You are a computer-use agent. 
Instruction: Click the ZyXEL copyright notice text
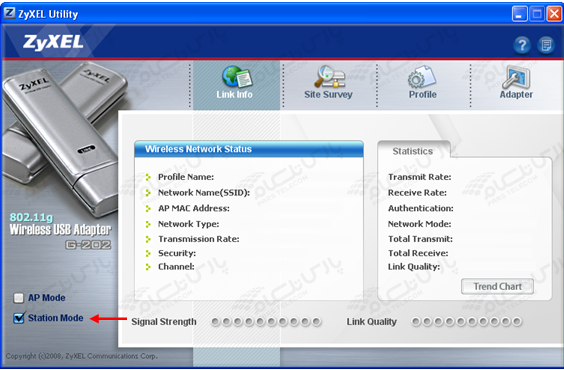82,356
